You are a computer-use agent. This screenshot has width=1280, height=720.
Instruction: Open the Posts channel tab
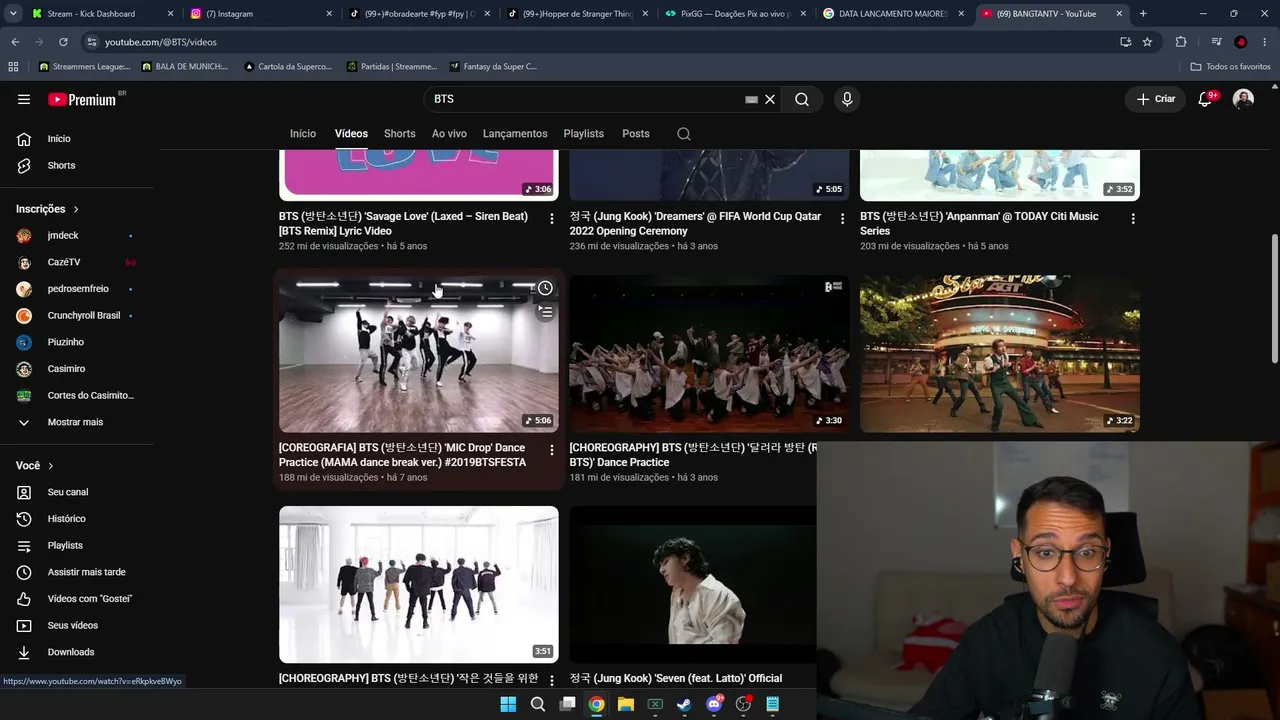[635, 133]
